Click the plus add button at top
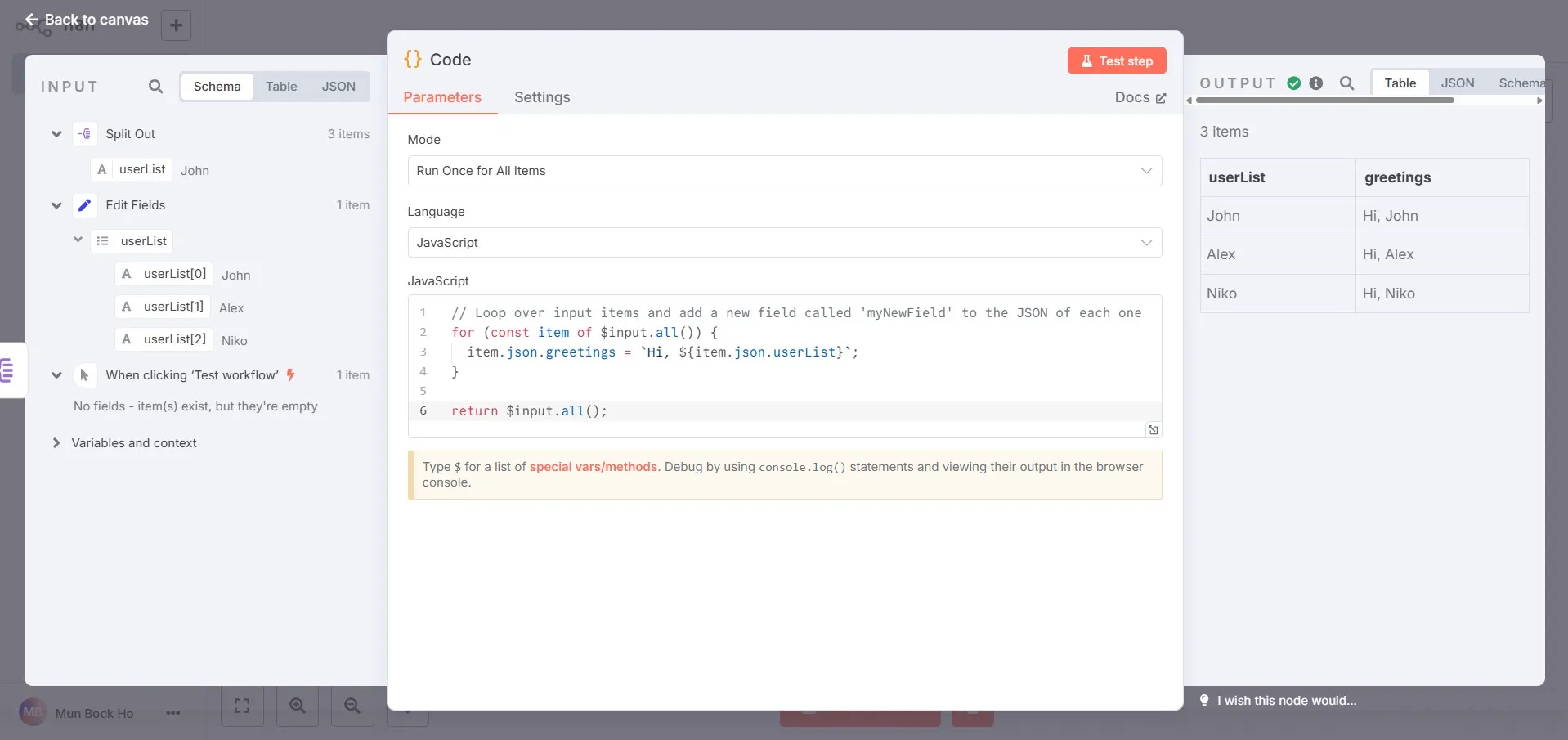The width and height of the screenshot is (1568, 740). click(x=176, y=25)
